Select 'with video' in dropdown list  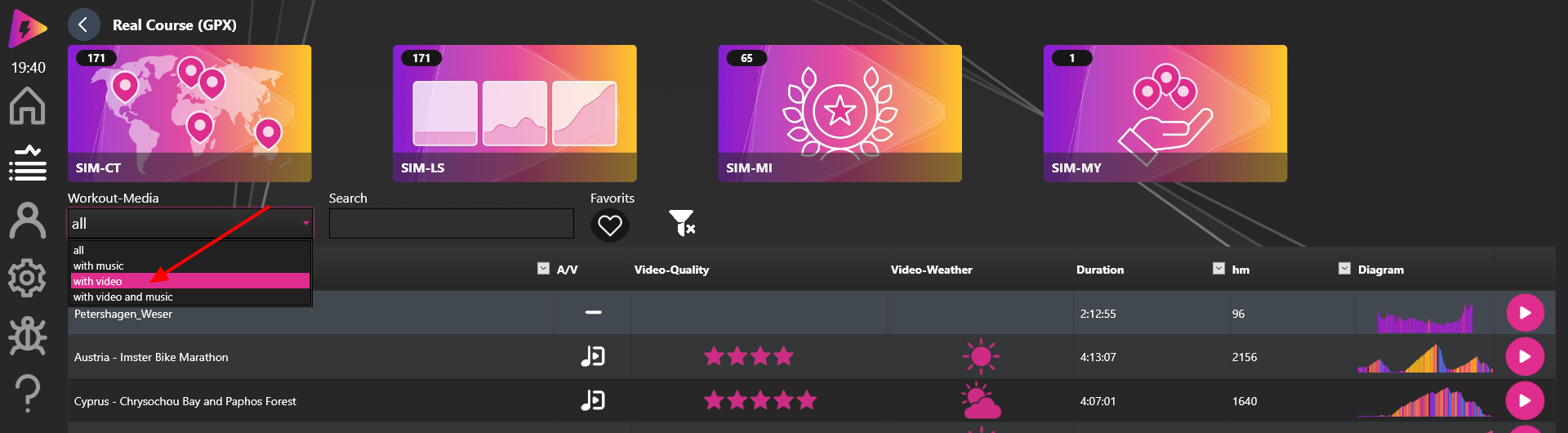click(189, 281)
